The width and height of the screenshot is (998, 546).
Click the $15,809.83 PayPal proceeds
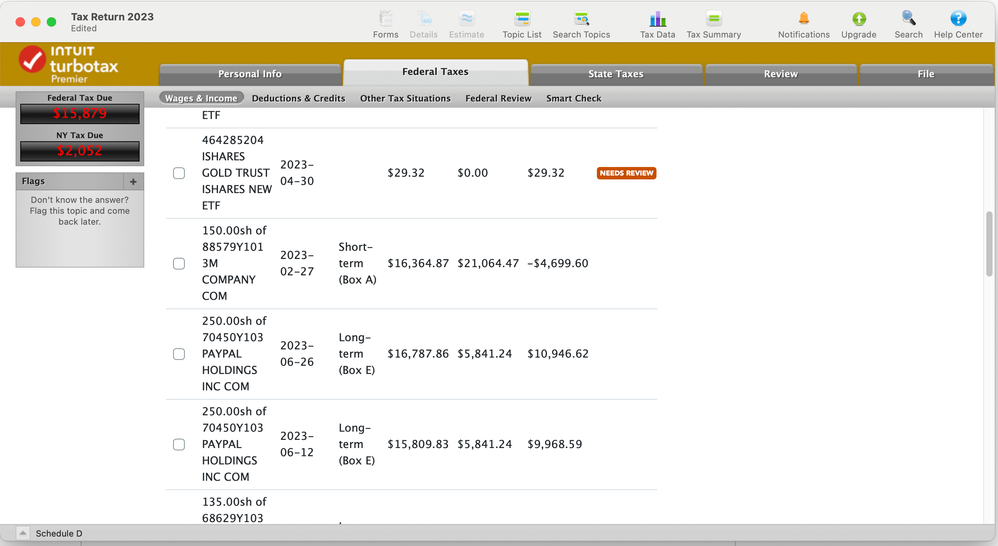(x=418, y=444)
